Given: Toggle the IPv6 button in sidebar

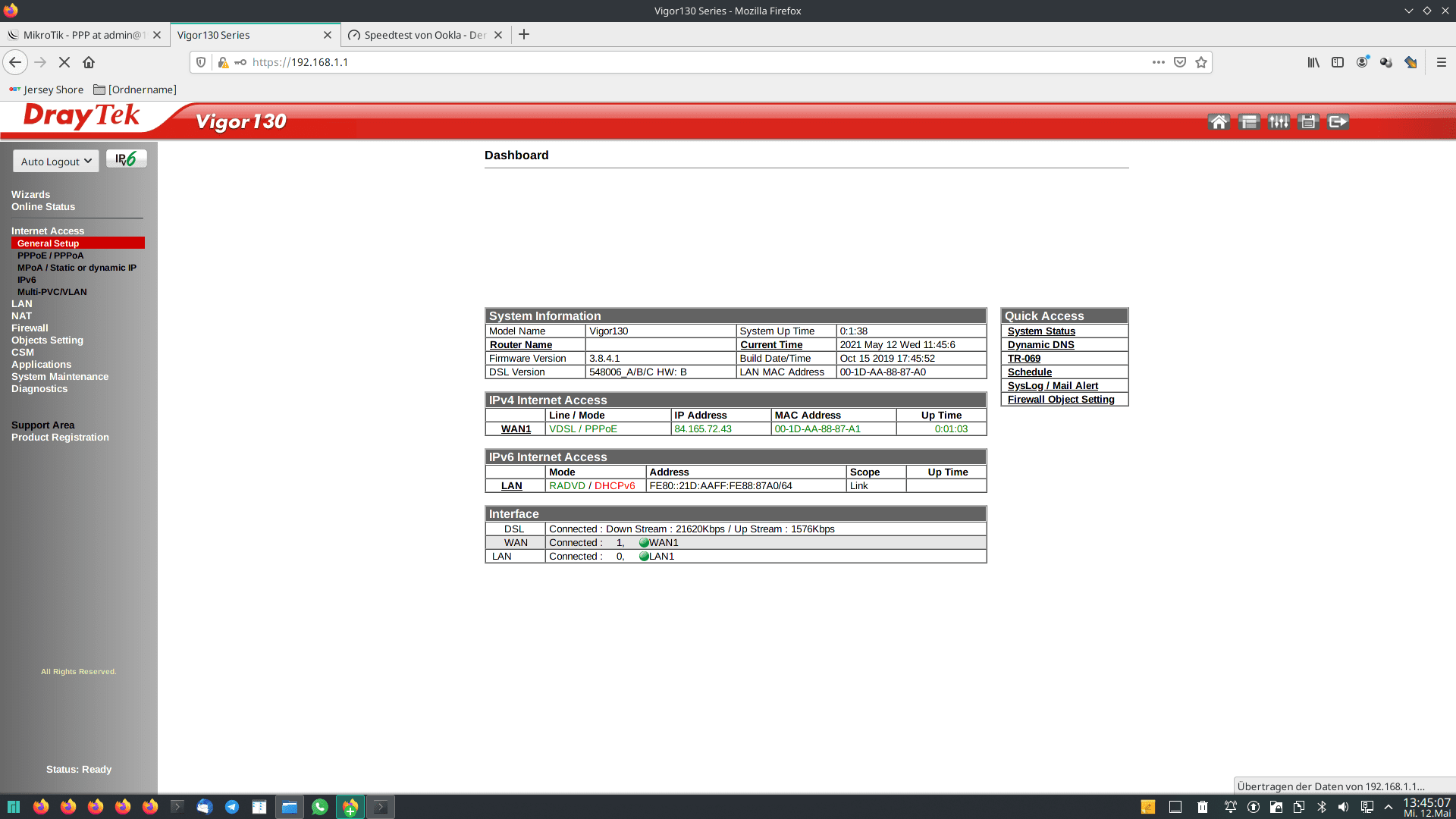Looking at the screenshot, I should 126,159.
